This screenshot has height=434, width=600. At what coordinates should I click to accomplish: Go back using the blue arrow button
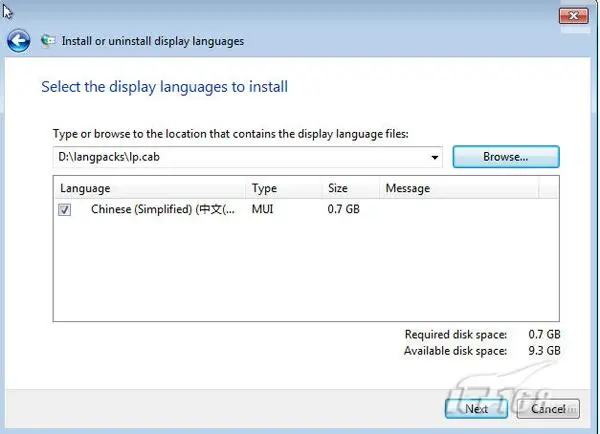pyautogui.click(x=18, y=41)
